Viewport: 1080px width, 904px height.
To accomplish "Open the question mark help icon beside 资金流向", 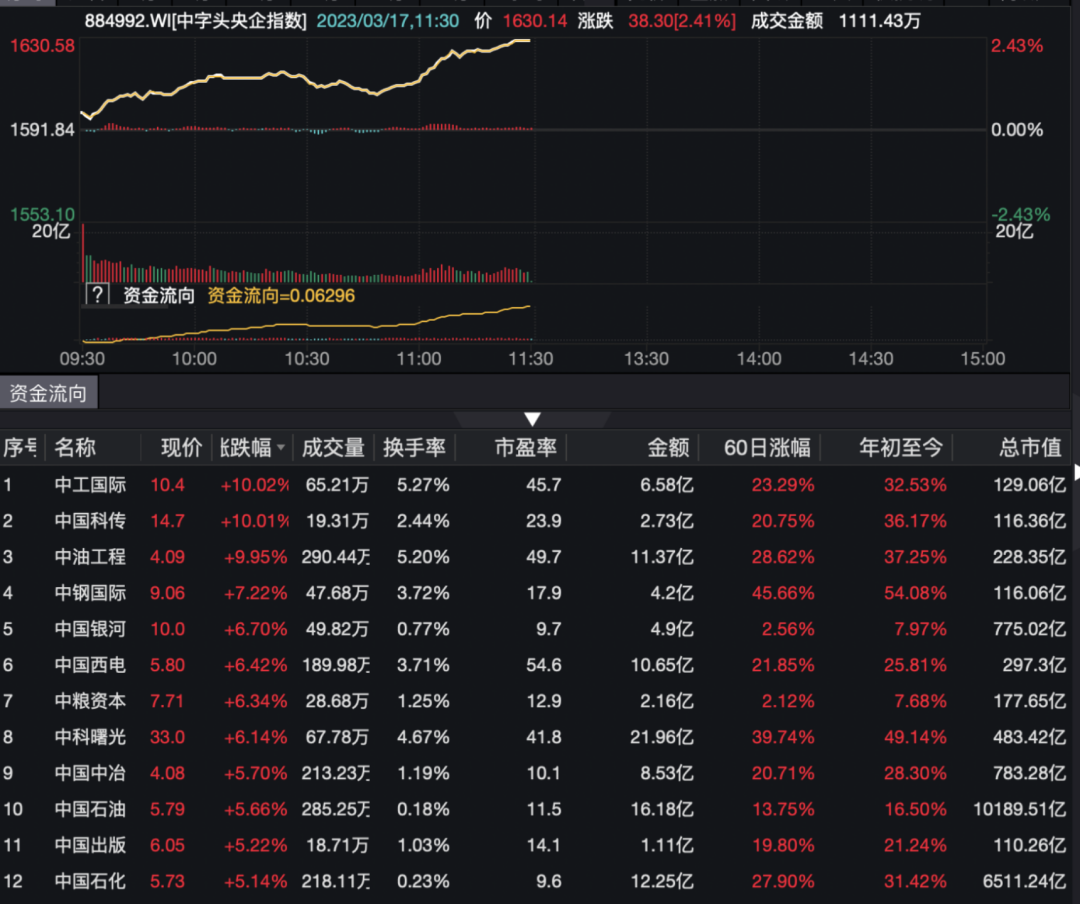I will pyautogui.click(x=98, y=295).
